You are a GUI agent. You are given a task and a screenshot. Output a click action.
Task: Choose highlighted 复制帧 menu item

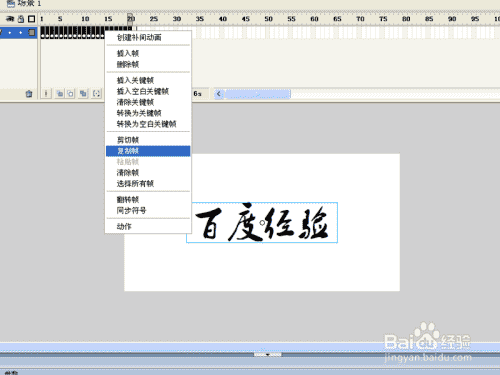click(x=148, y=151)
